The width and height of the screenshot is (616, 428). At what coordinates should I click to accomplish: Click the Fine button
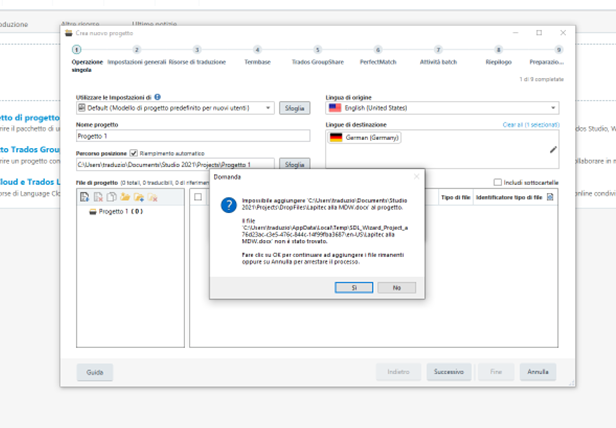(x=496, y=372)
